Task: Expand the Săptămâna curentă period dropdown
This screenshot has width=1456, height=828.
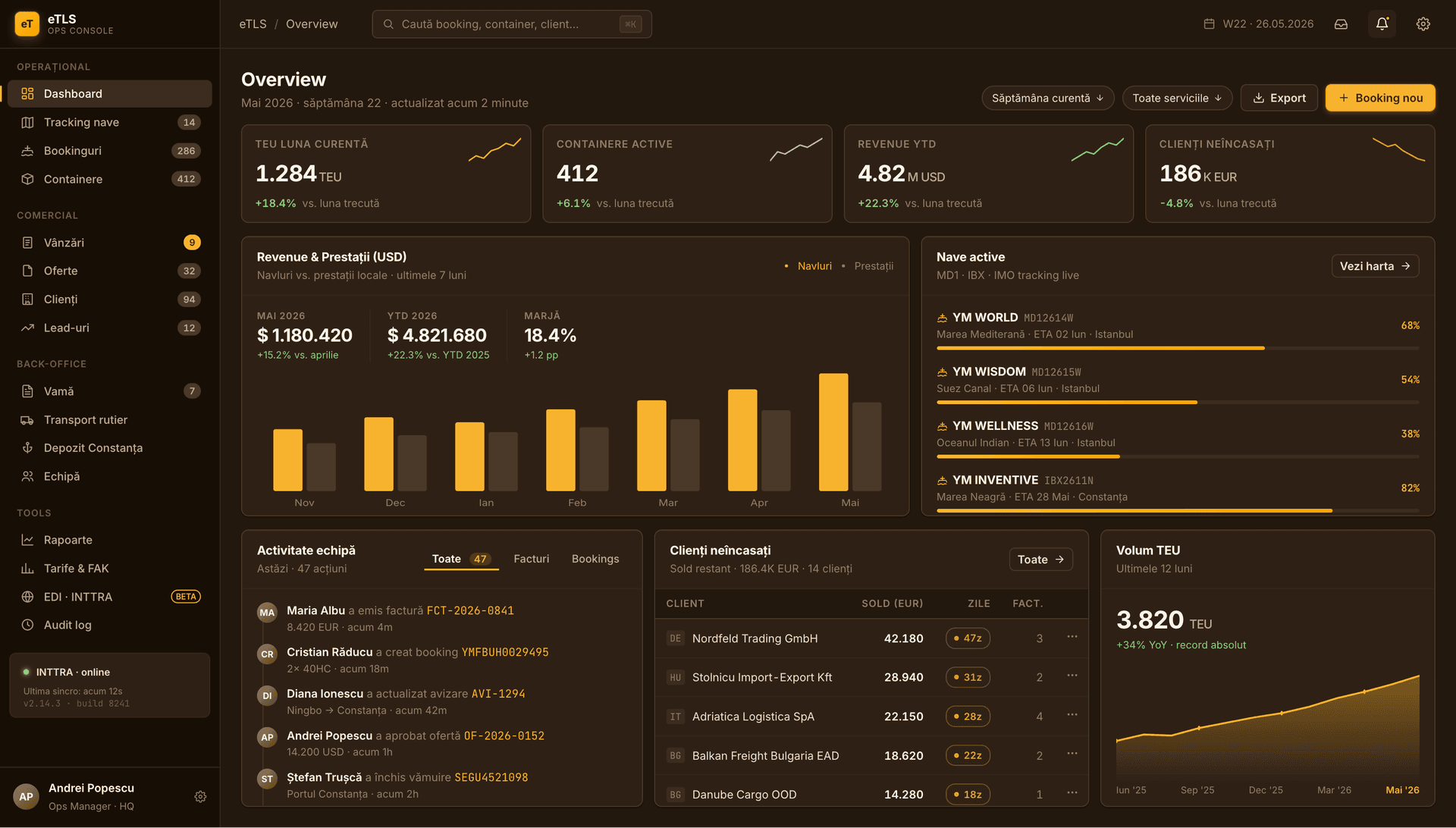Action: pos(1047,98)
